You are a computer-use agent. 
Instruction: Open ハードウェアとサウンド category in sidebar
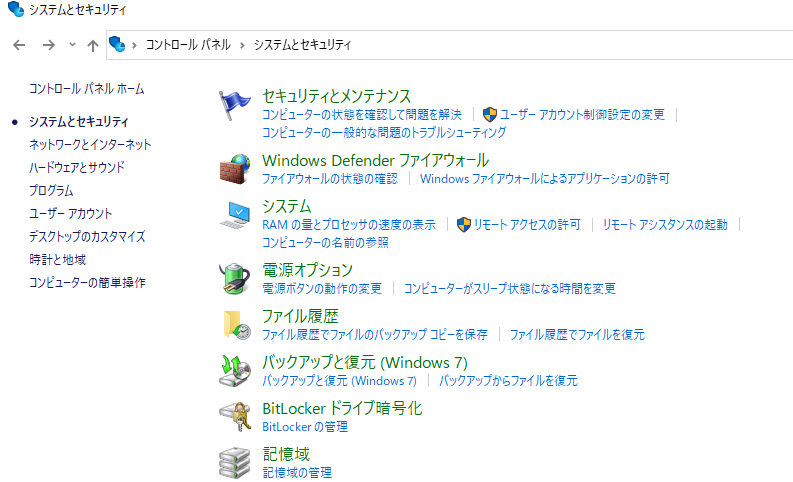coord(76,167)
